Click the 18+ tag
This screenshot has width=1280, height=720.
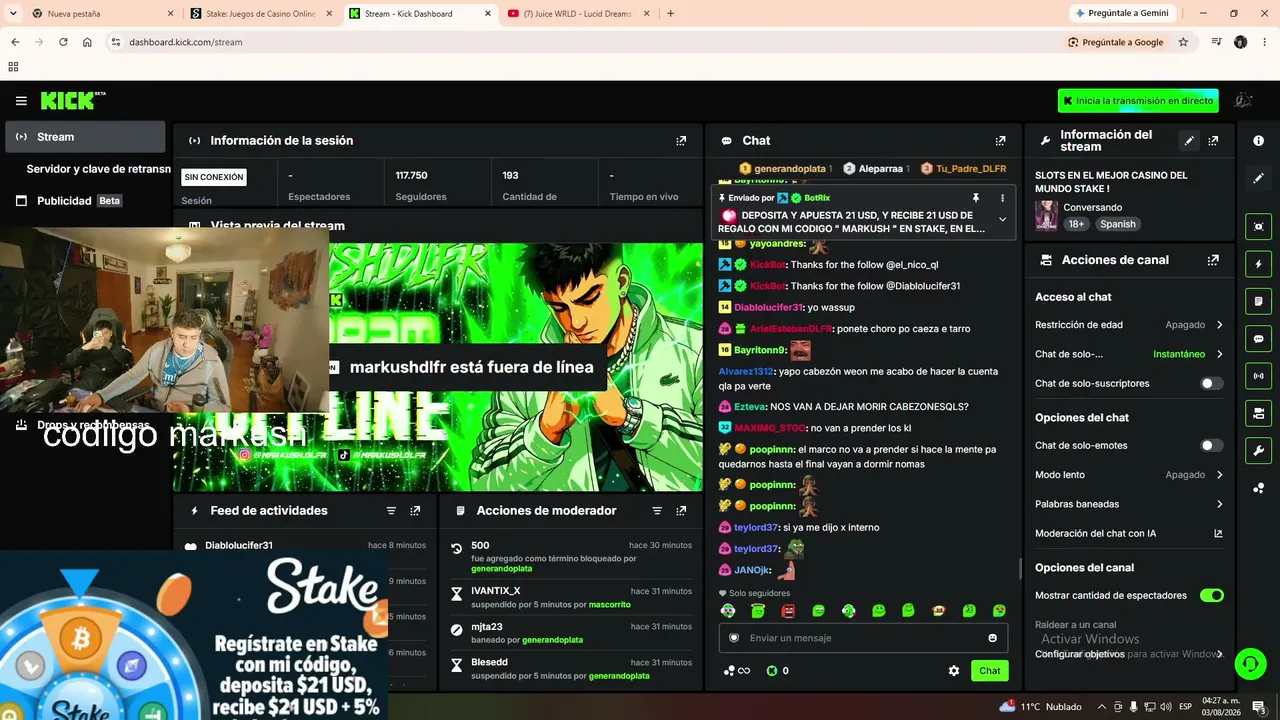[1076, 225]
